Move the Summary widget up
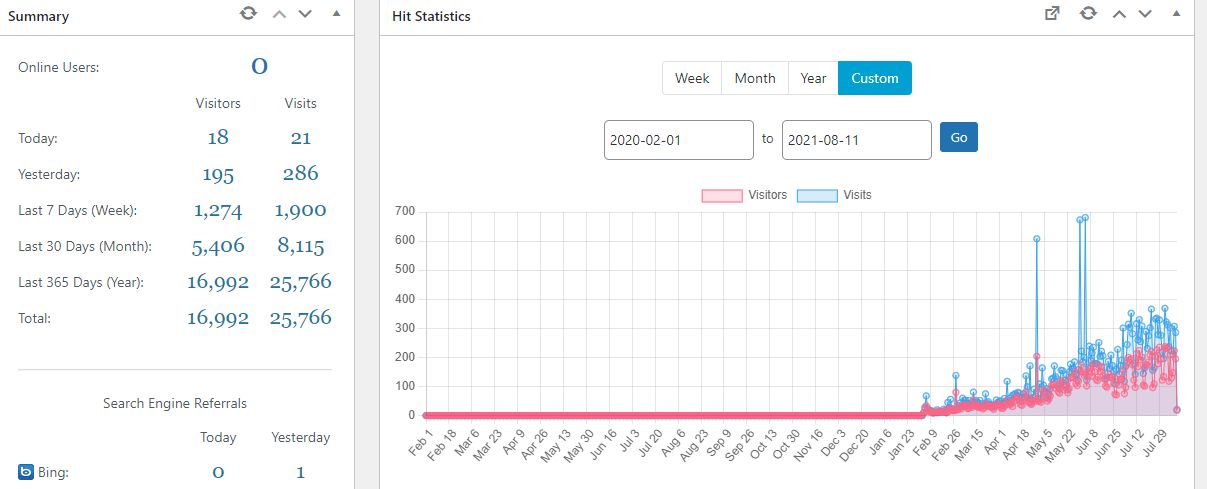Image resolution: width=1207 pixels, height=489 pixels. coord(279,14)
